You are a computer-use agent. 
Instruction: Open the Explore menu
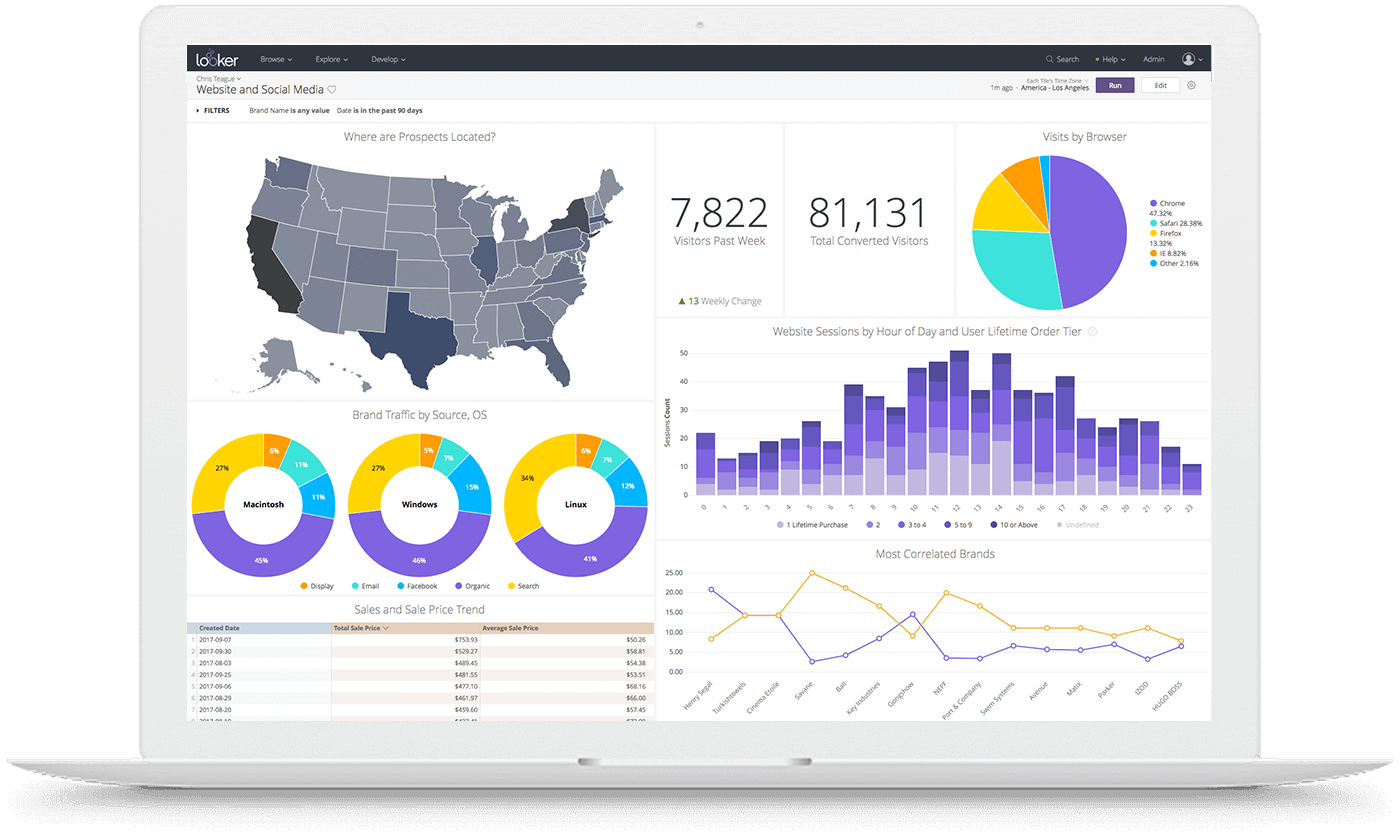click(x=331, y=60)
